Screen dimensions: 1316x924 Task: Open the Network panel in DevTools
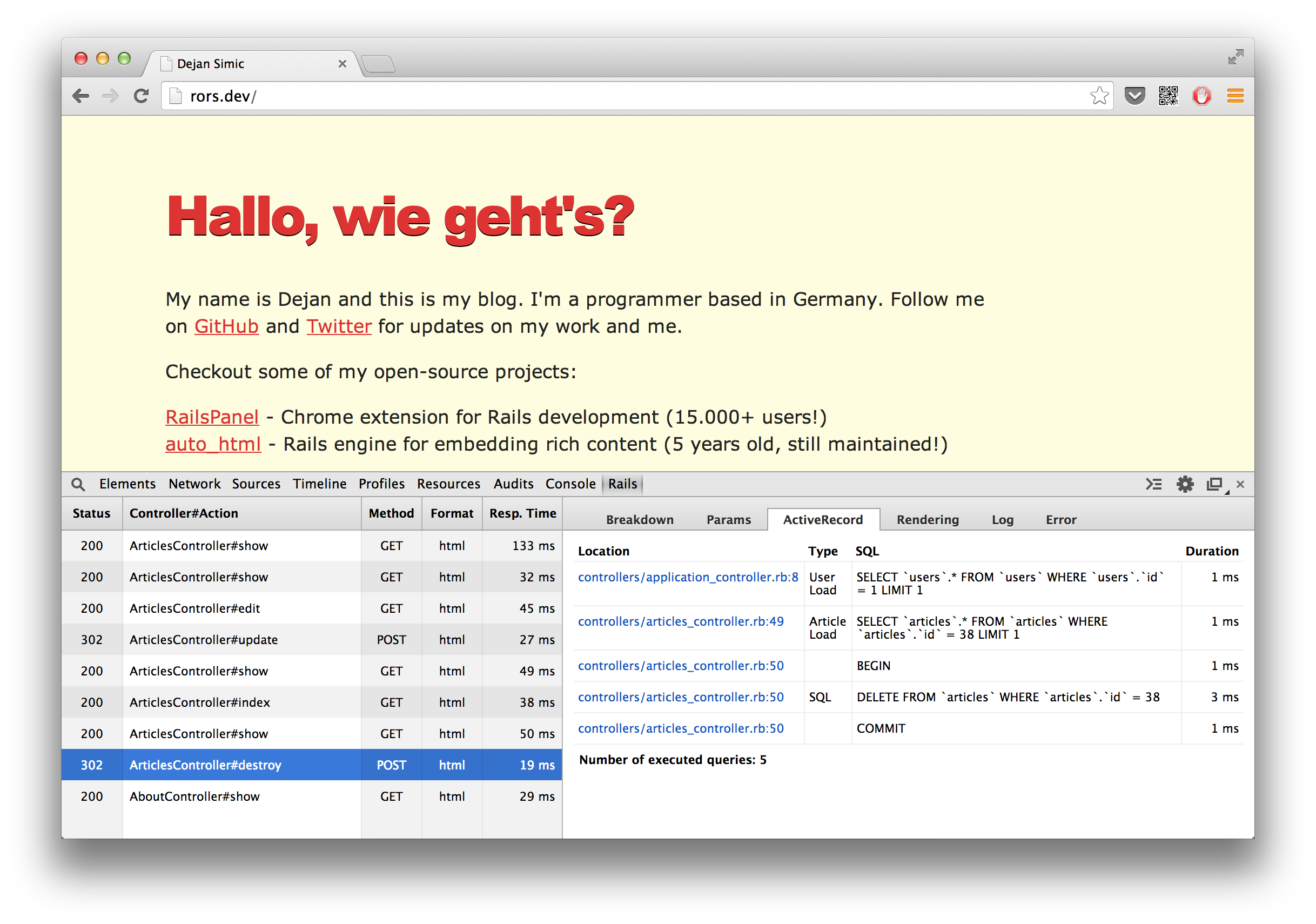[x=194, y=484]
